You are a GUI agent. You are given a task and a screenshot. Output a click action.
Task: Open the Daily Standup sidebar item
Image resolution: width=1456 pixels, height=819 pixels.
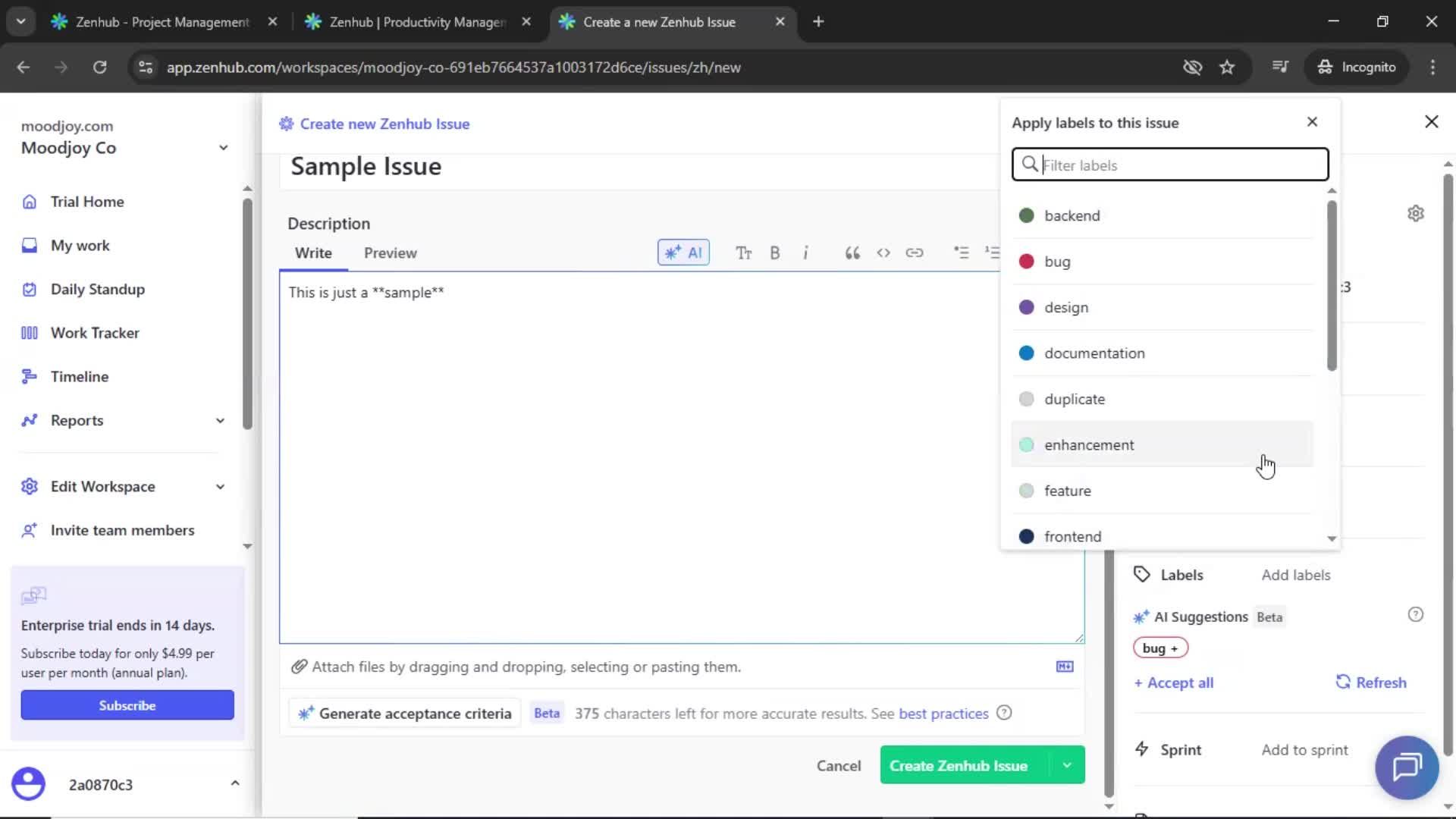point(97,289)
